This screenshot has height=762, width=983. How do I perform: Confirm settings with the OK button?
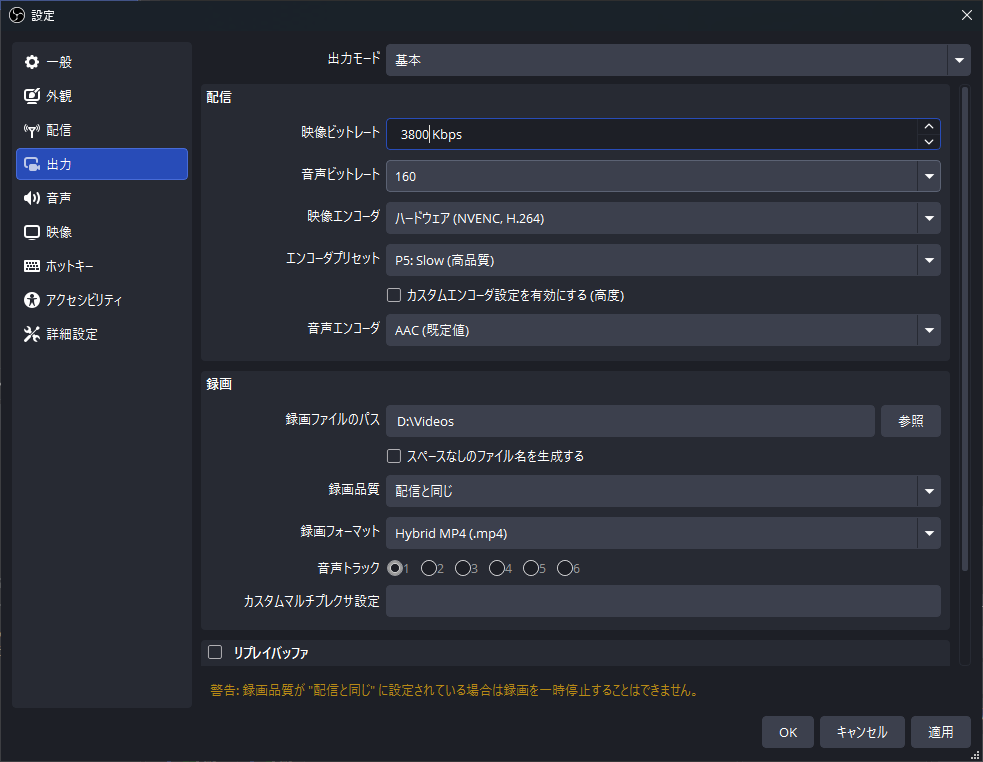(x=788, y=732)
